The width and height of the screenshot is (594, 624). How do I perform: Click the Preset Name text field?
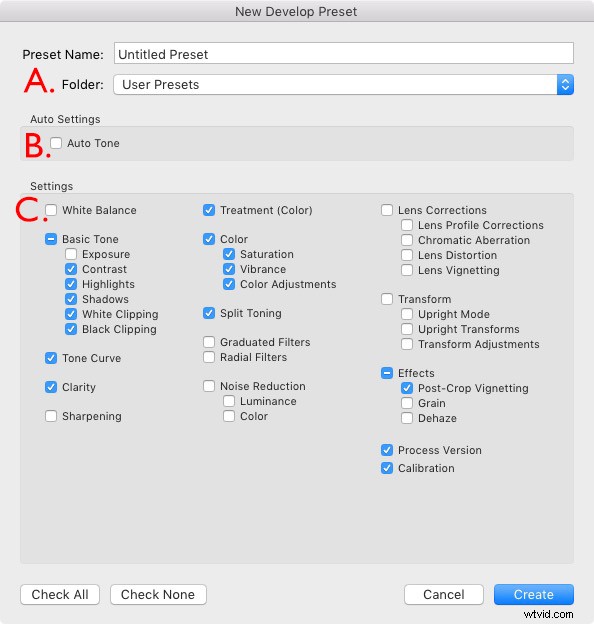tap(344, 53)
